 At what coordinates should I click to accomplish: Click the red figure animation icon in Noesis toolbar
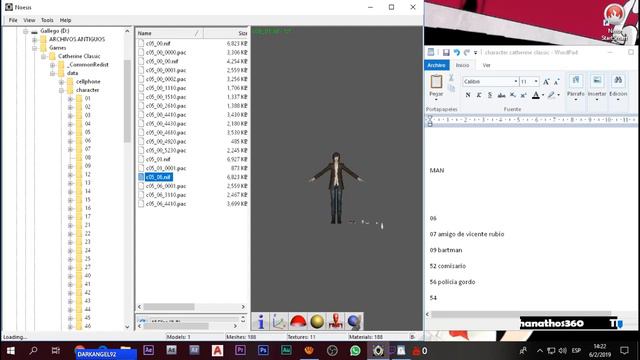[336, 322]
